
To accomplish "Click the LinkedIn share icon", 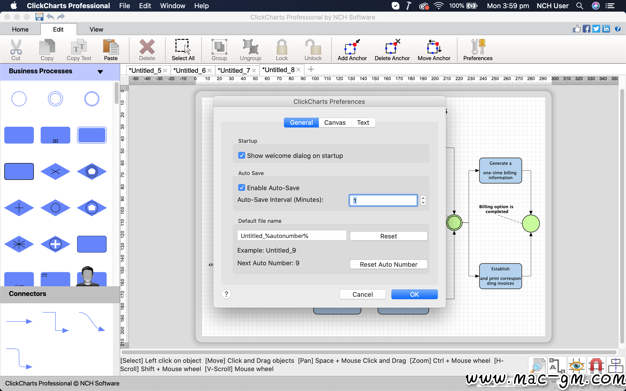I will click(606, 29).
